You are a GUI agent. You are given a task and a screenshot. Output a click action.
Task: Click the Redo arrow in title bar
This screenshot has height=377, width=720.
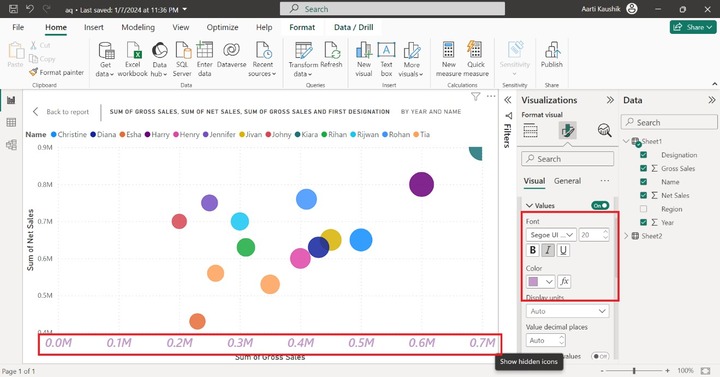[x=46, y=9]
